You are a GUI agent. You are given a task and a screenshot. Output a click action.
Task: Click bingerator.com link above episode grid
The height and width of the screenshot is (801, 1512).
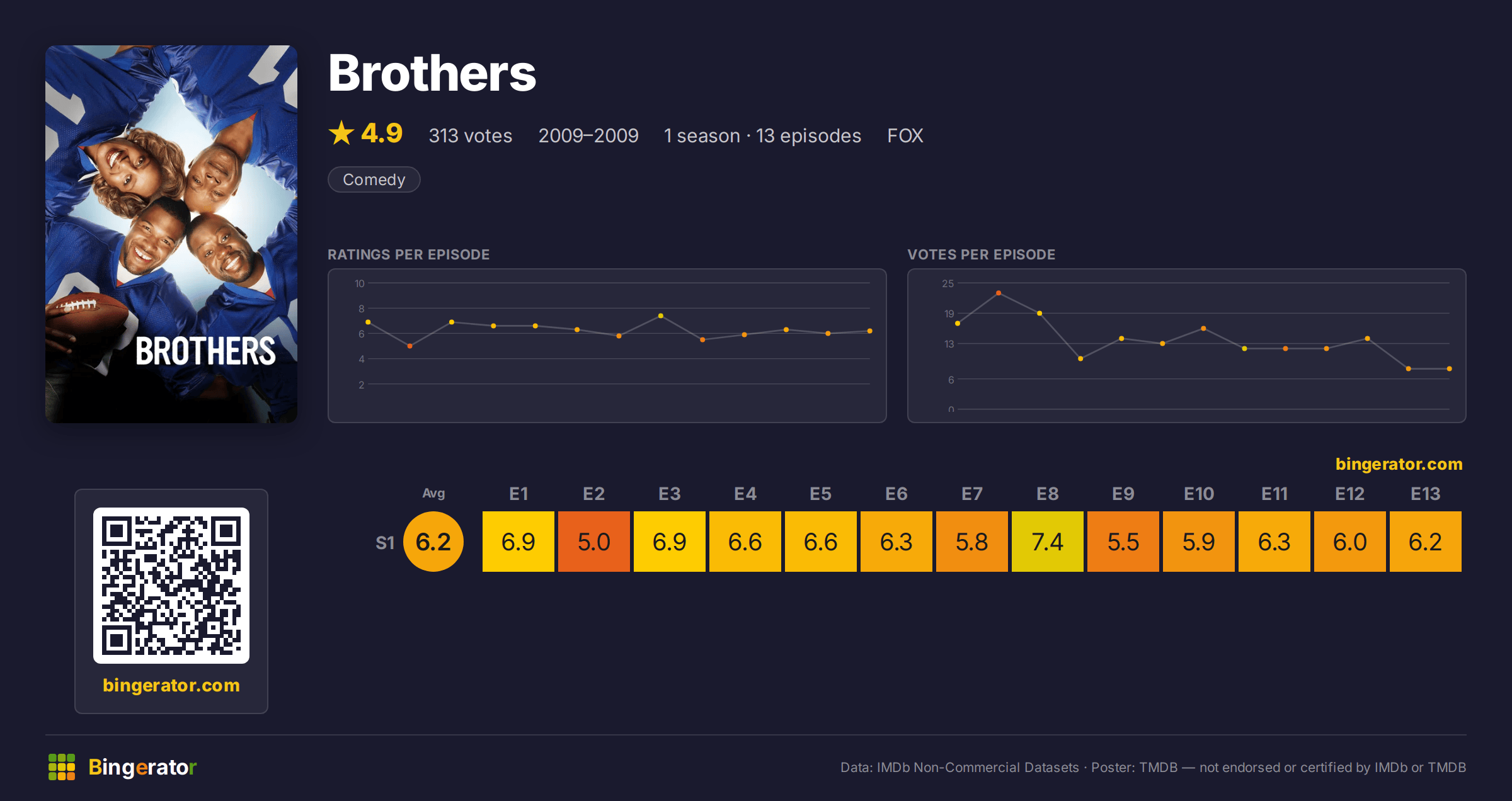[1399, 464]
